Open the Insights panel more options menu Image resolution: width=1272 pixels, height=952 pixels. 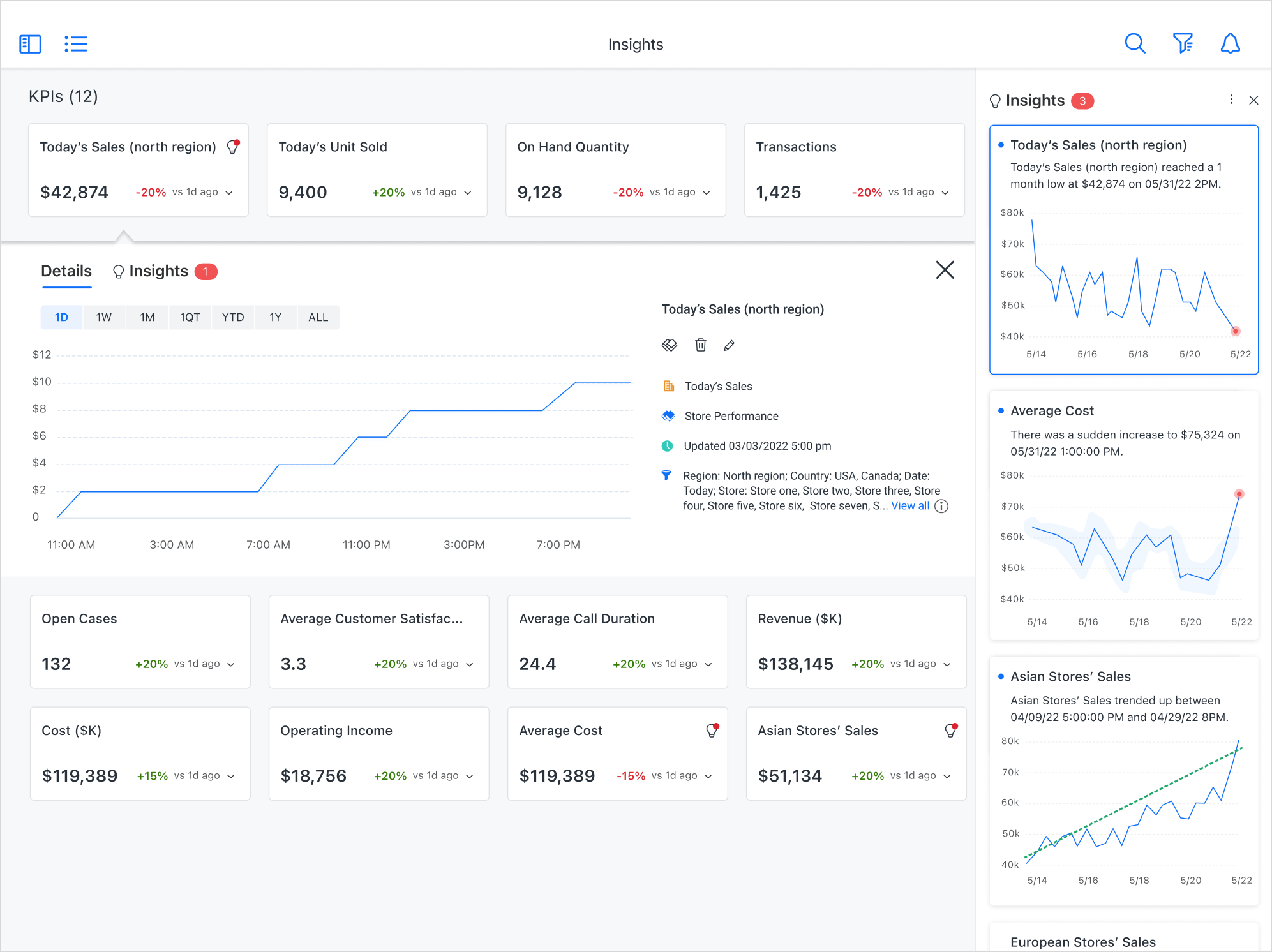1231,100
